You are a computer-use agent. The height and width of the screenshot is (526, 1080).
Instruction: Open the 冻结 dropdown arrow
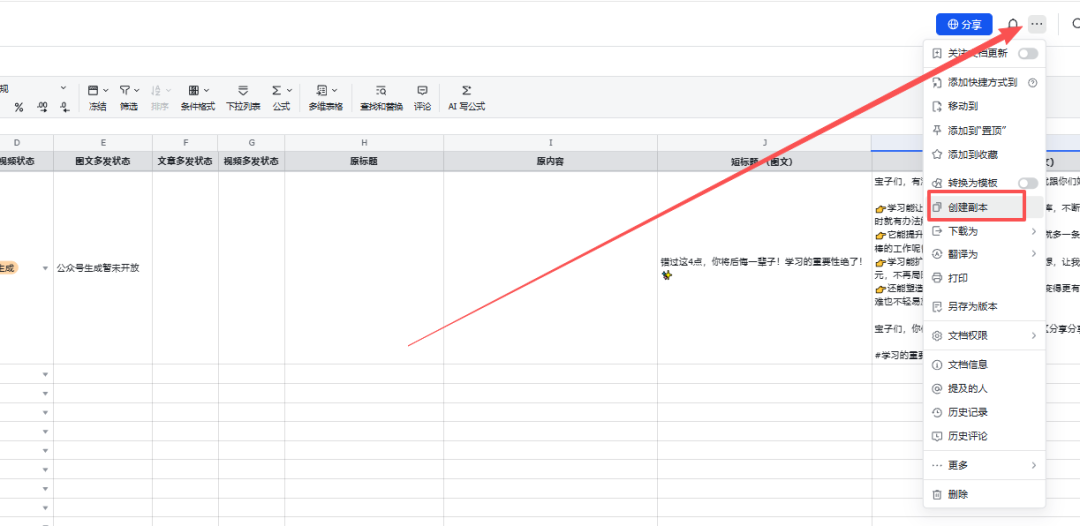[105, 90]
